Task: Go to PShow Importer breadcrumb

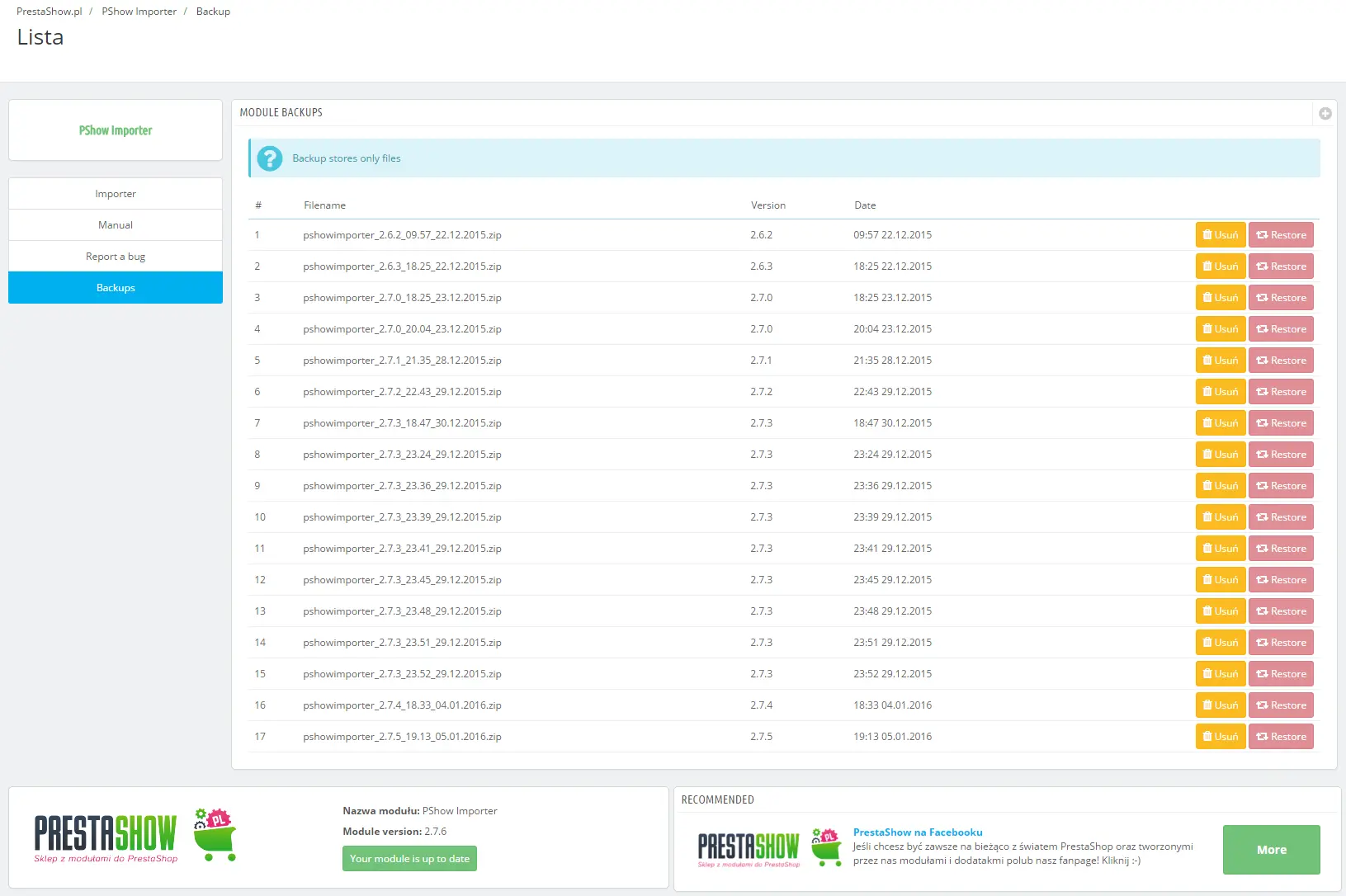Action: (139, 12)
